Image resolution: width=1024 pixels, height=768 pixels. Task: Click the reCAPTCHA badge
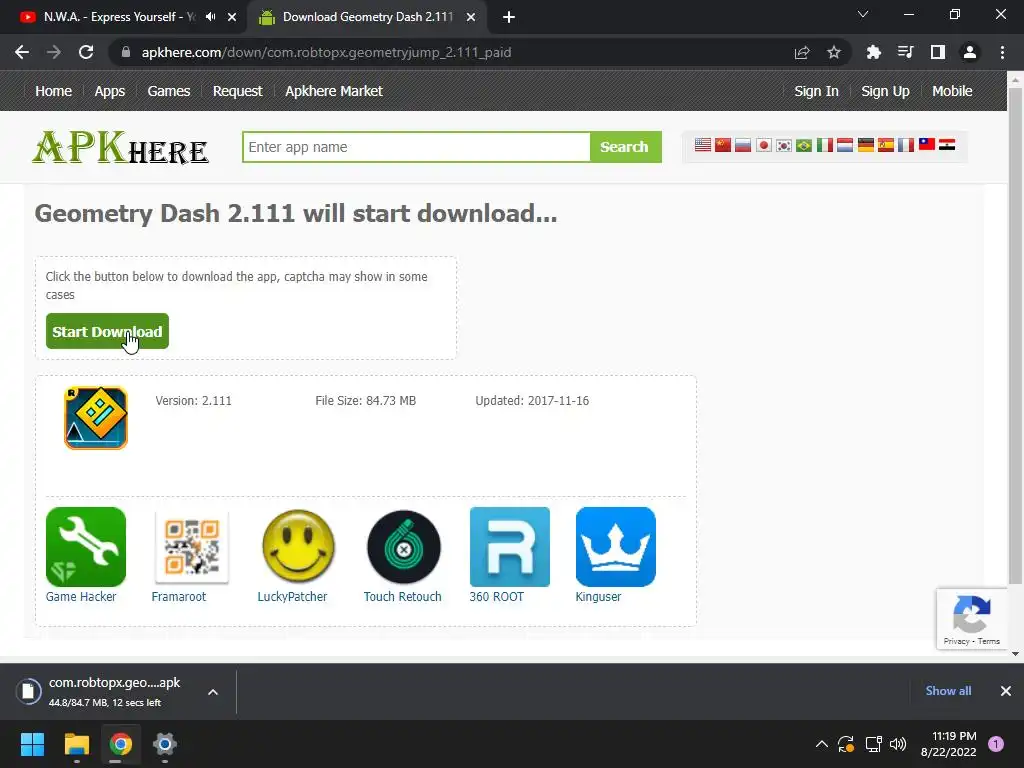click(972, 618)
